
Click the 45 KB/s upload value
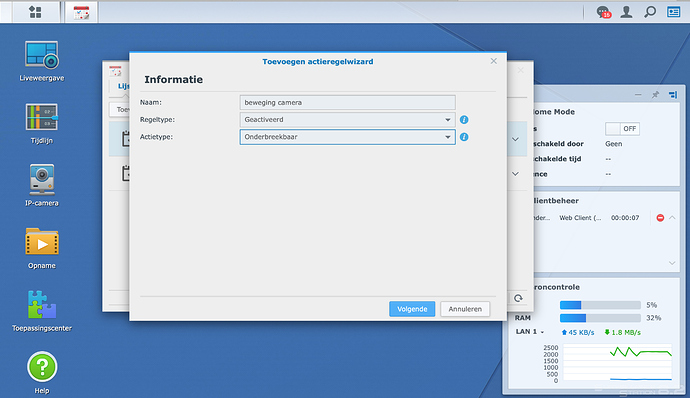click(x=577, y=332)
